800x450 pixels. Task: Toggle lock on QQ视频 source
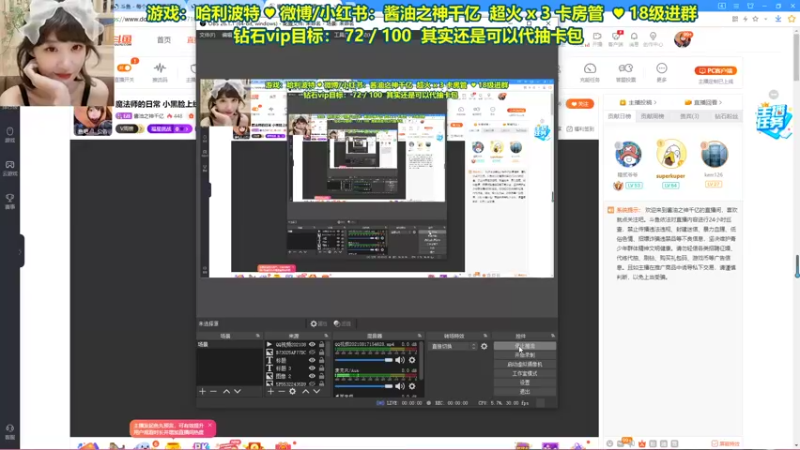(x=321, y=344)
